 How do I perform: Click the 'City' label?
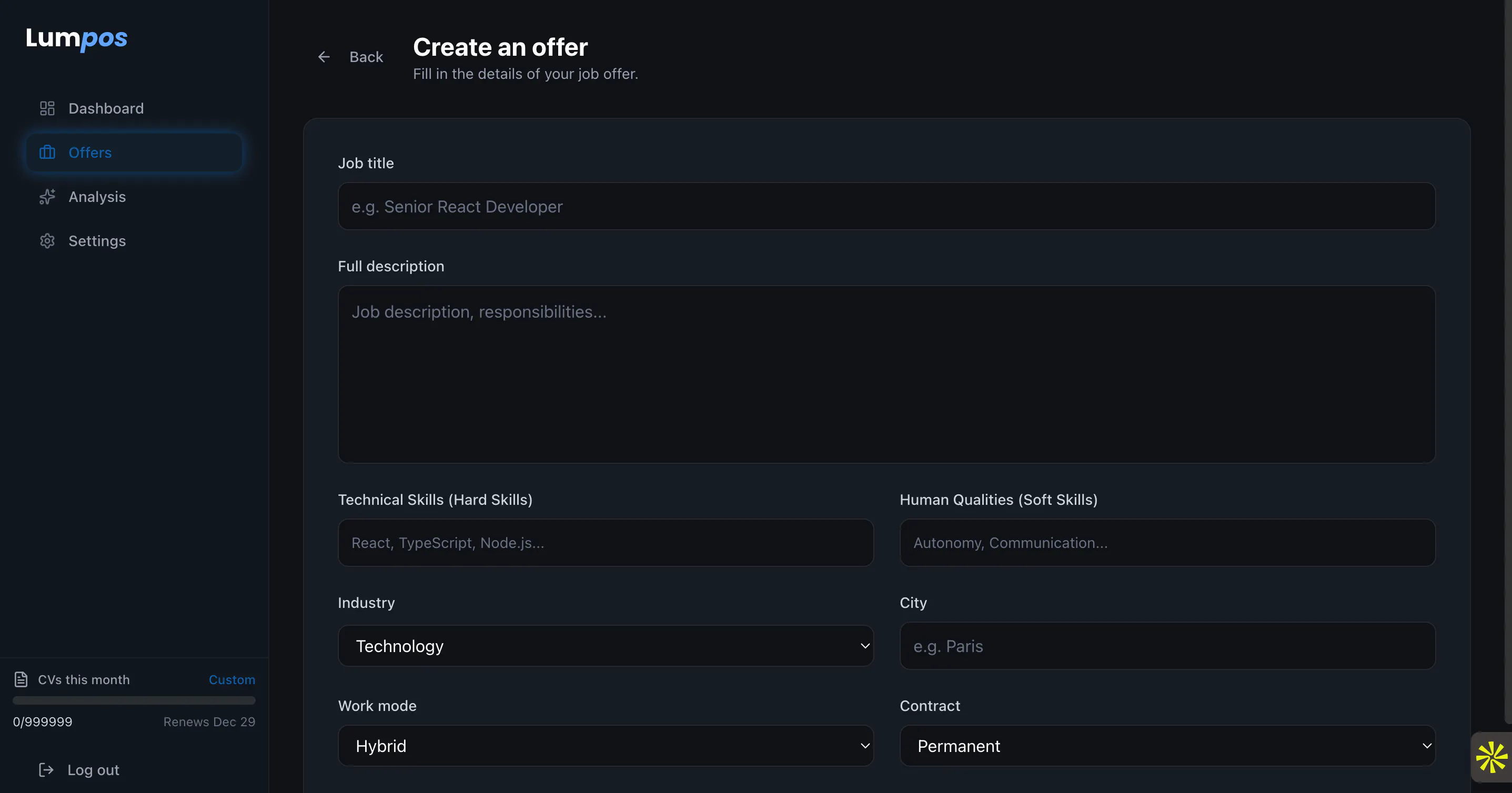913,603
